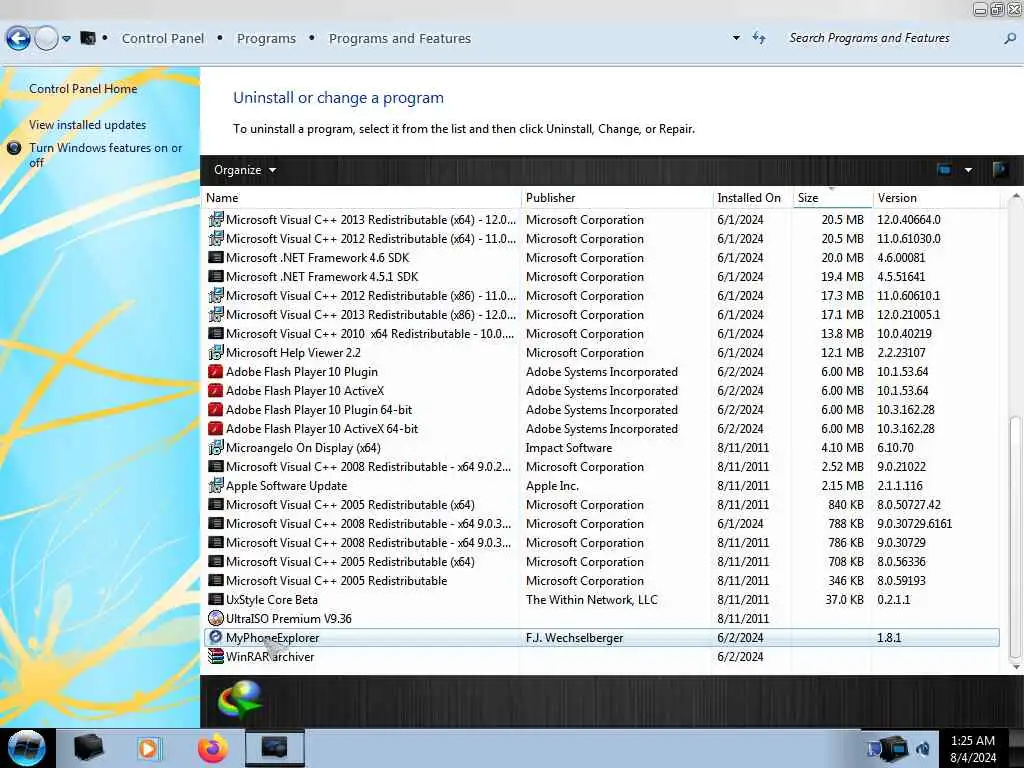Open the Organize dropdown menu
Image resolution: width=1024 pixels, height=768 pixels.
[x=245, y=170]
